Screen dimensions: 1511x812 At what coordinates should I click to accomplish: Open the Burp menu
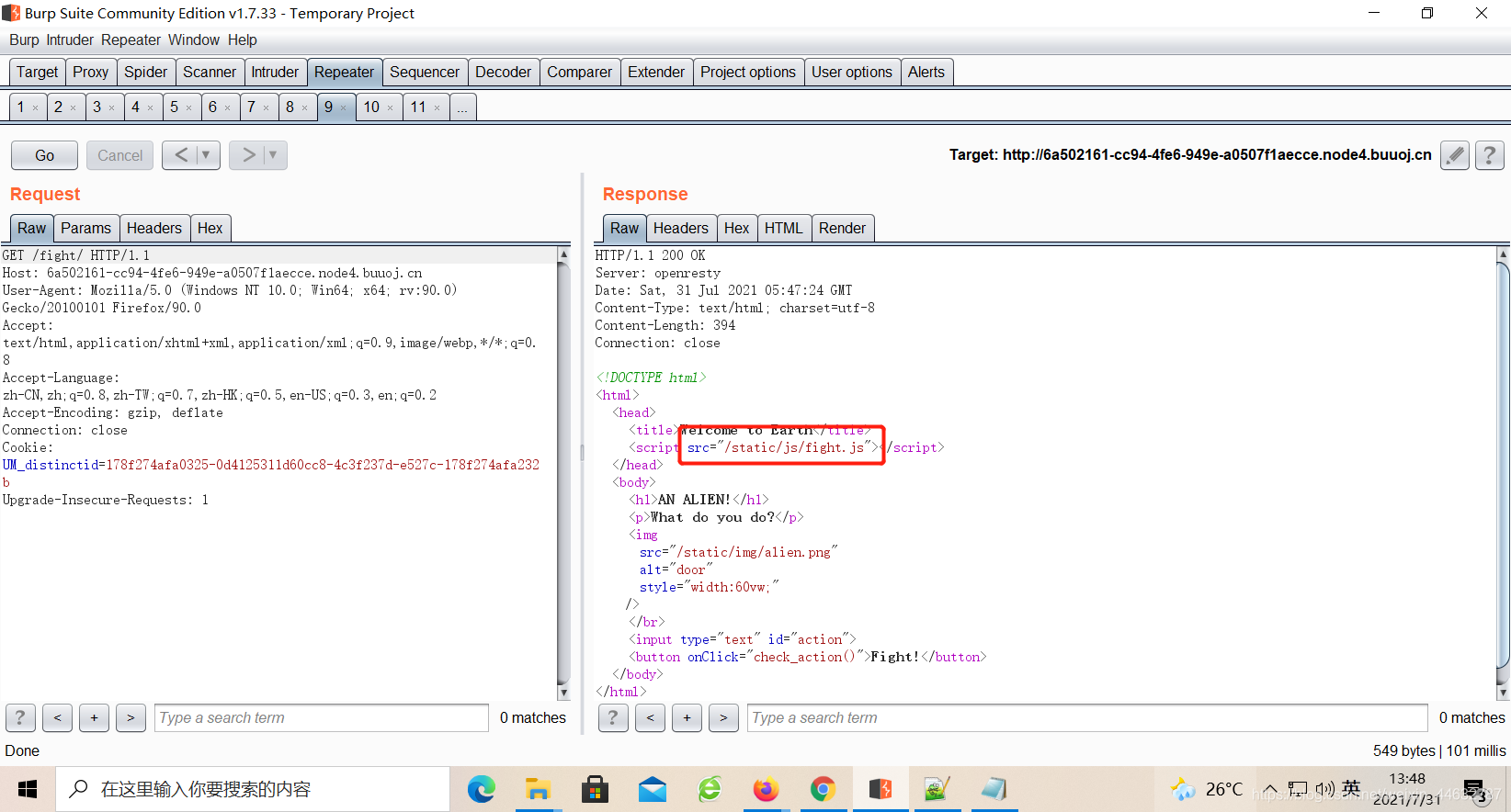pos(24,39)
